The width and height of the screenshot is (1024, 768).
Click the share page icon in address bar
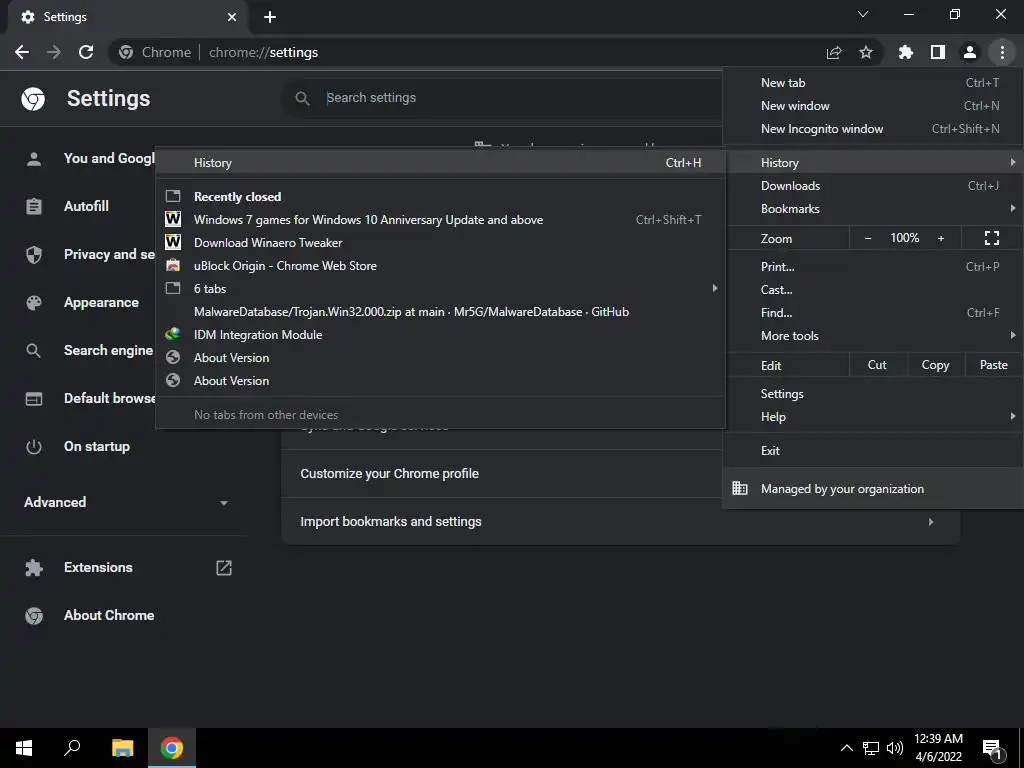pyautogui.click(x=834, y=52)
